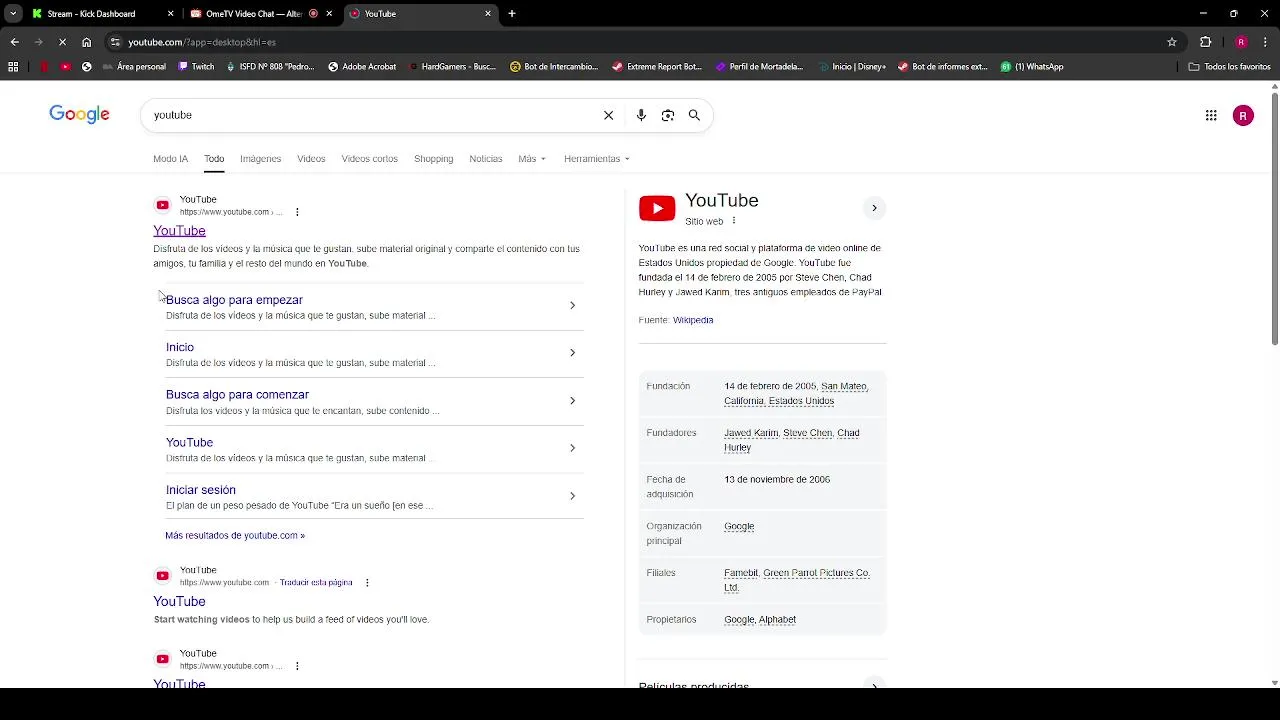
Task: Open the Twitch bookmark
Action: click(196, 67)
